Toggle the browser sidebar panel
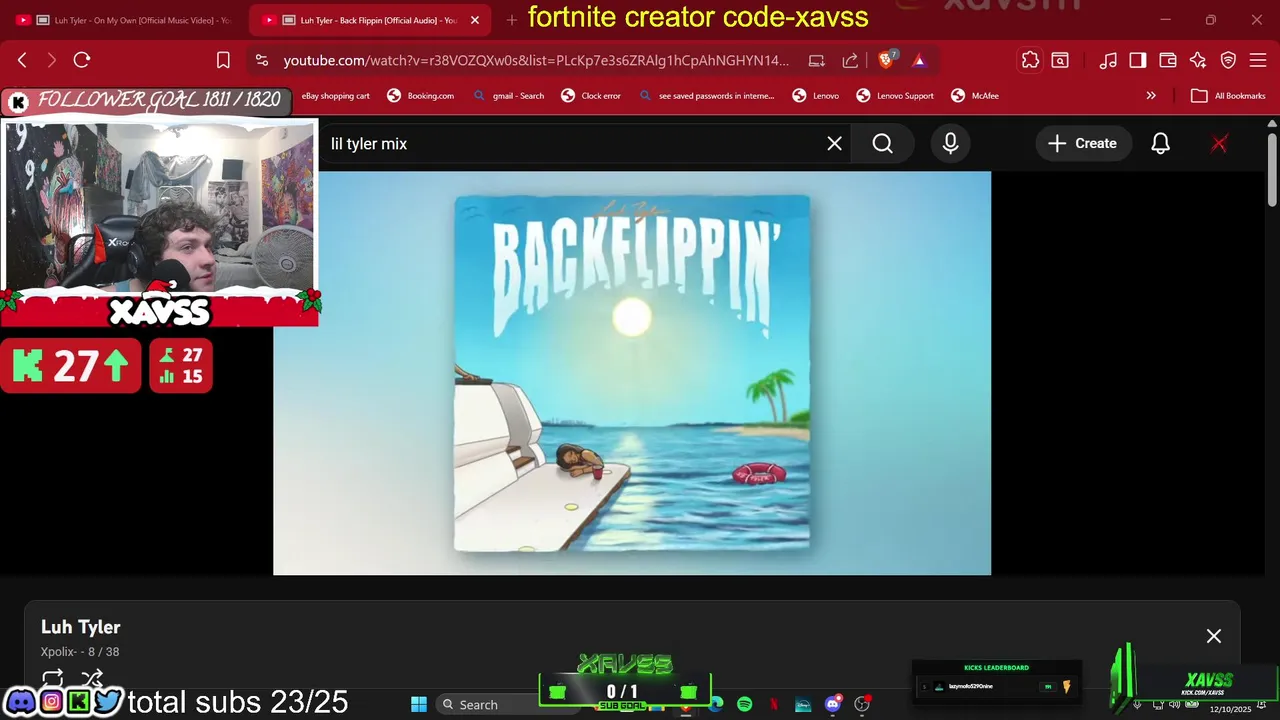 point(1138,60)
